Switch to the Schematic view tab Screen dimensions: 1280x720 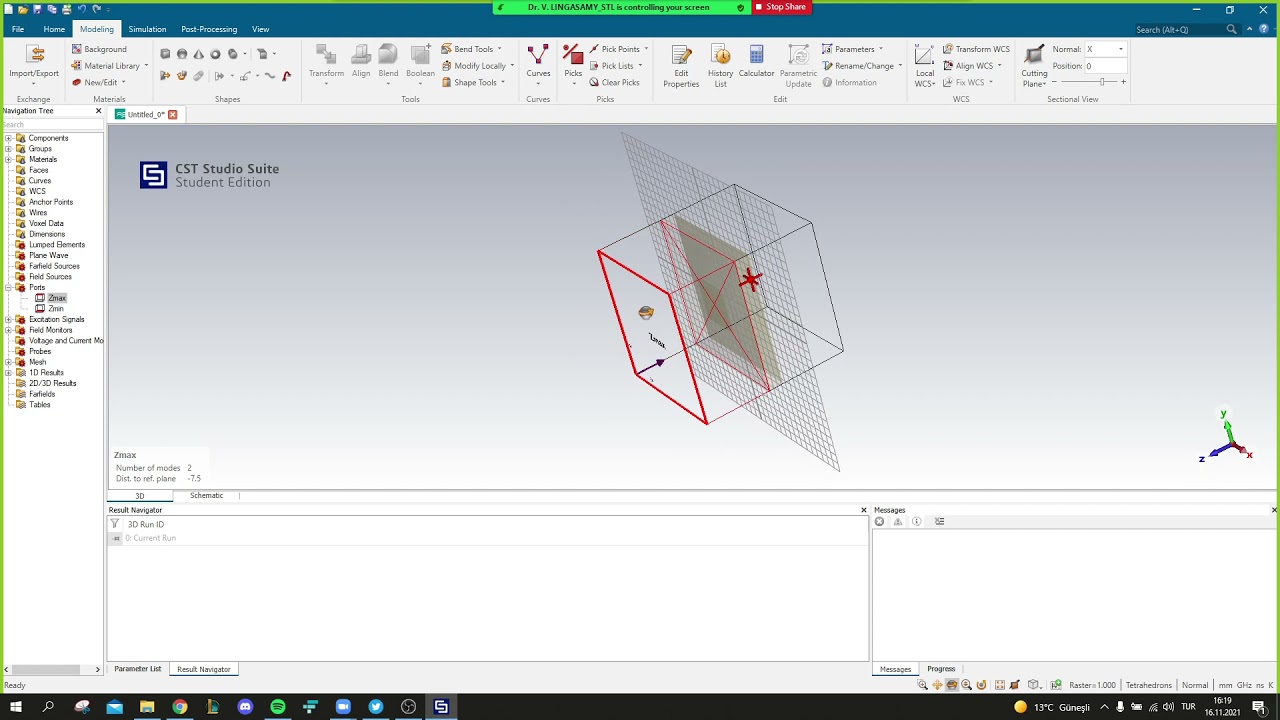[206, 496]
